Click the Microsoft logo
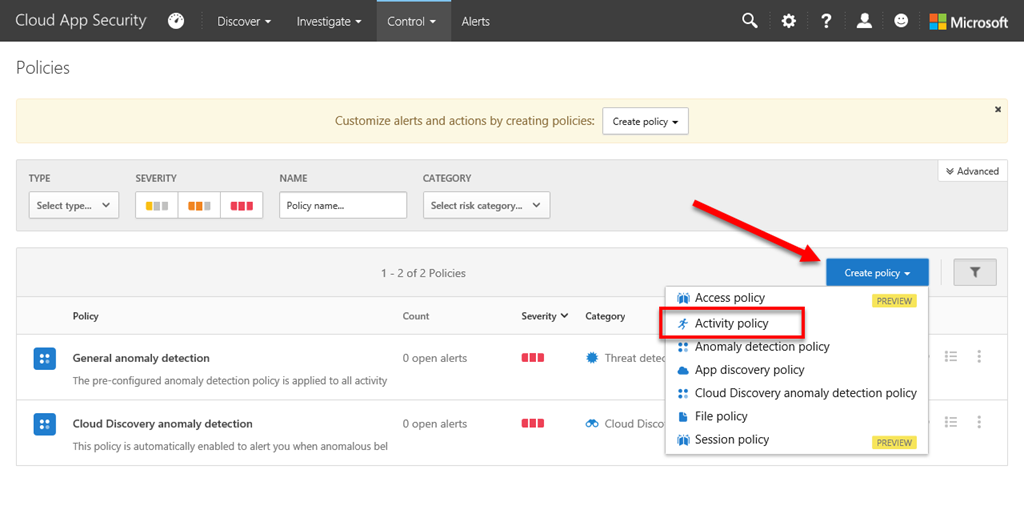The height and width of the screenshot is (510, 1024). coord(969,22)
